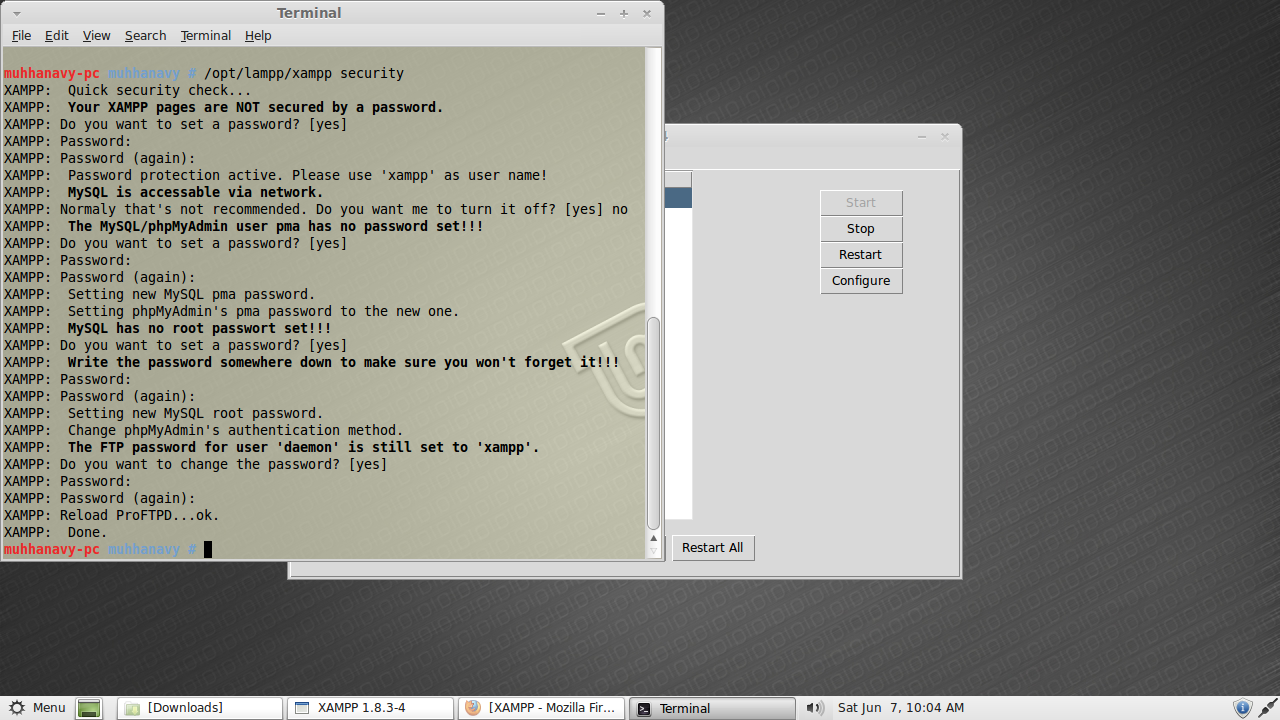1280x720 pixels.
Task: Open the View menu in Terminal
Action: [96, 35]
